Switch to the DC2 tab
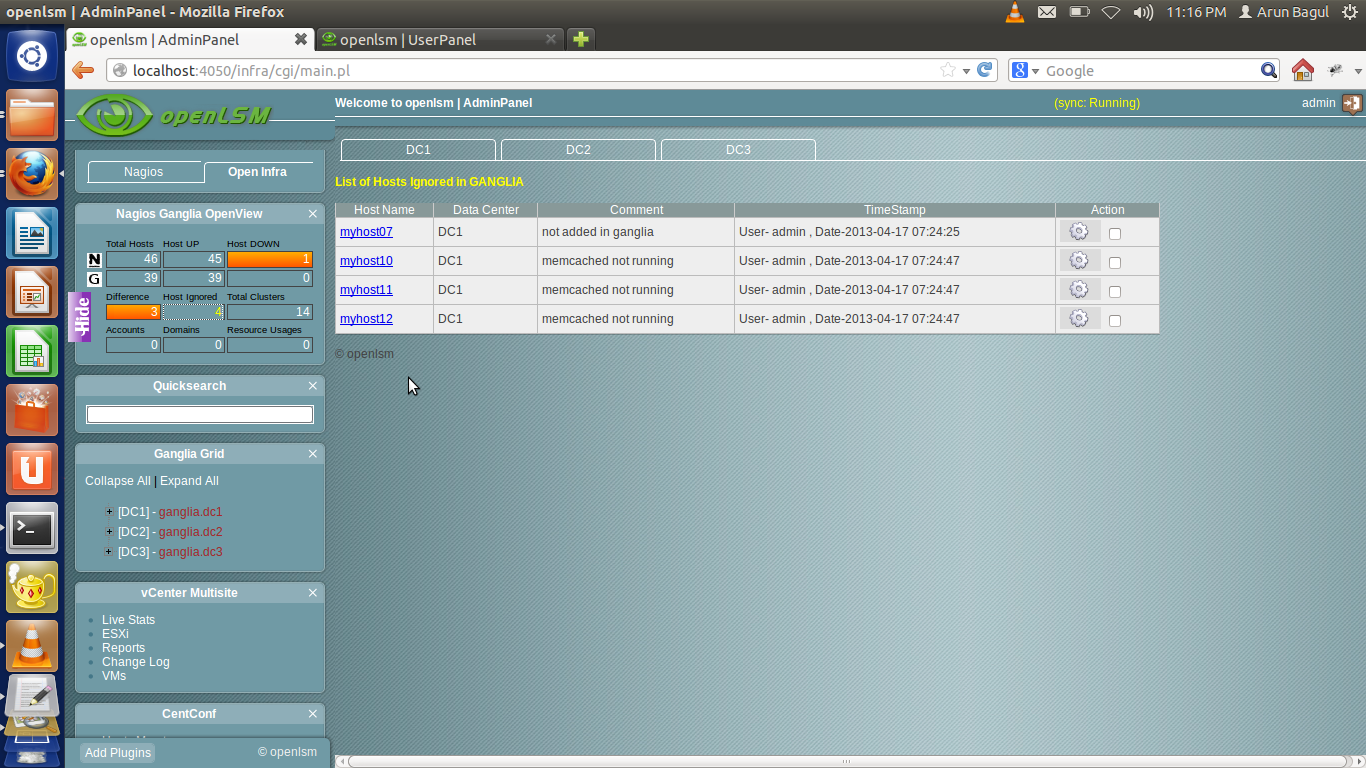 pos(578,149)
